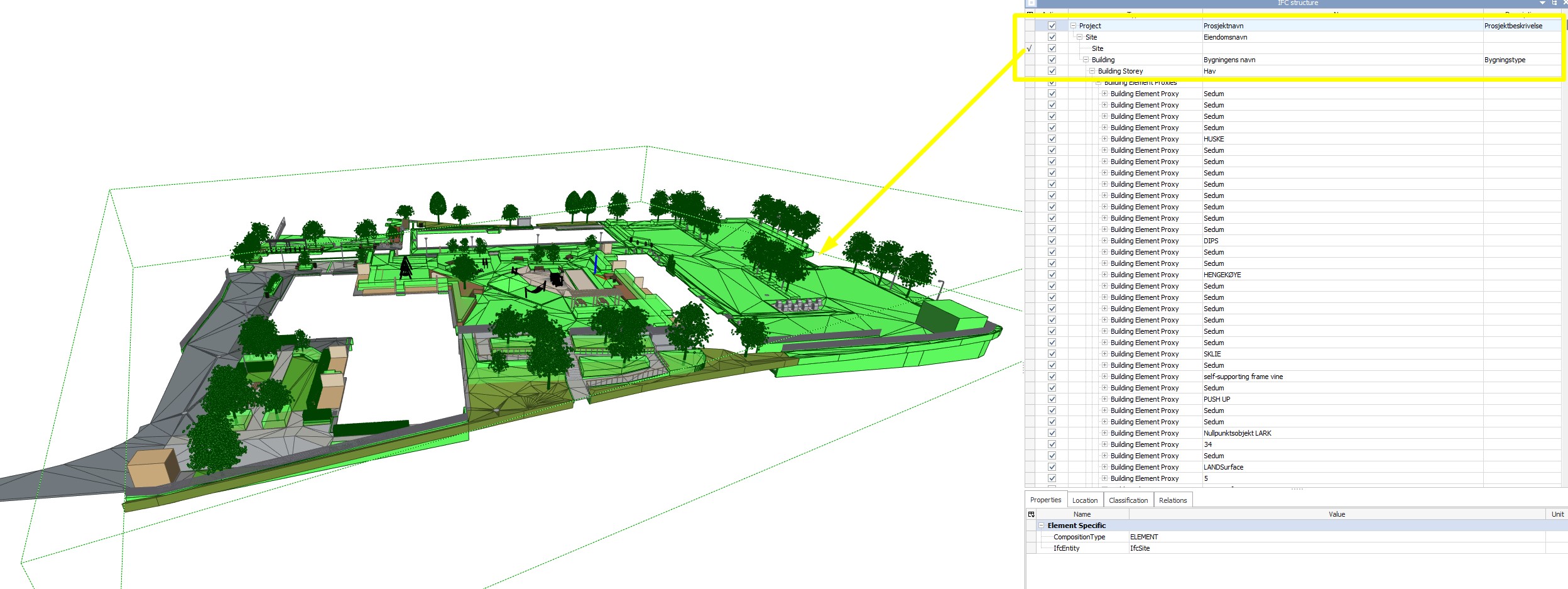Image resolution: width=1568 pixels, height=589 pixels.
Task: Select the Nullpunktsobjekt LARK row
Action: click(1237, 433)
